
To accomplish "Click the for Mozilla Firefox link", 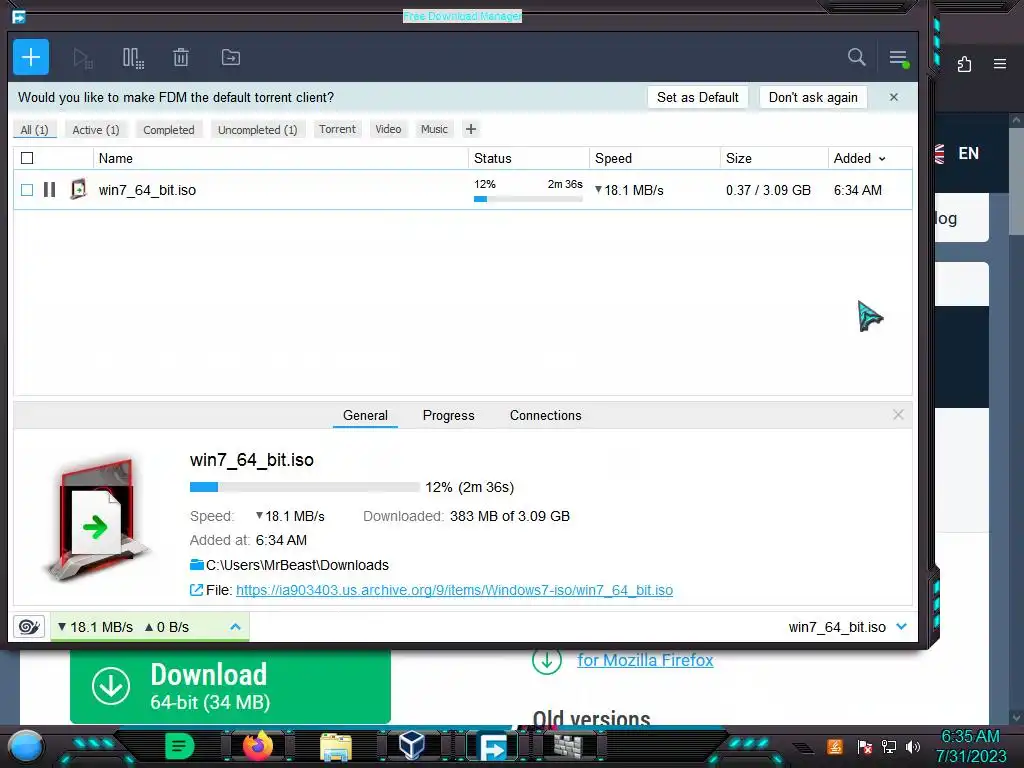I will (645, 660).
